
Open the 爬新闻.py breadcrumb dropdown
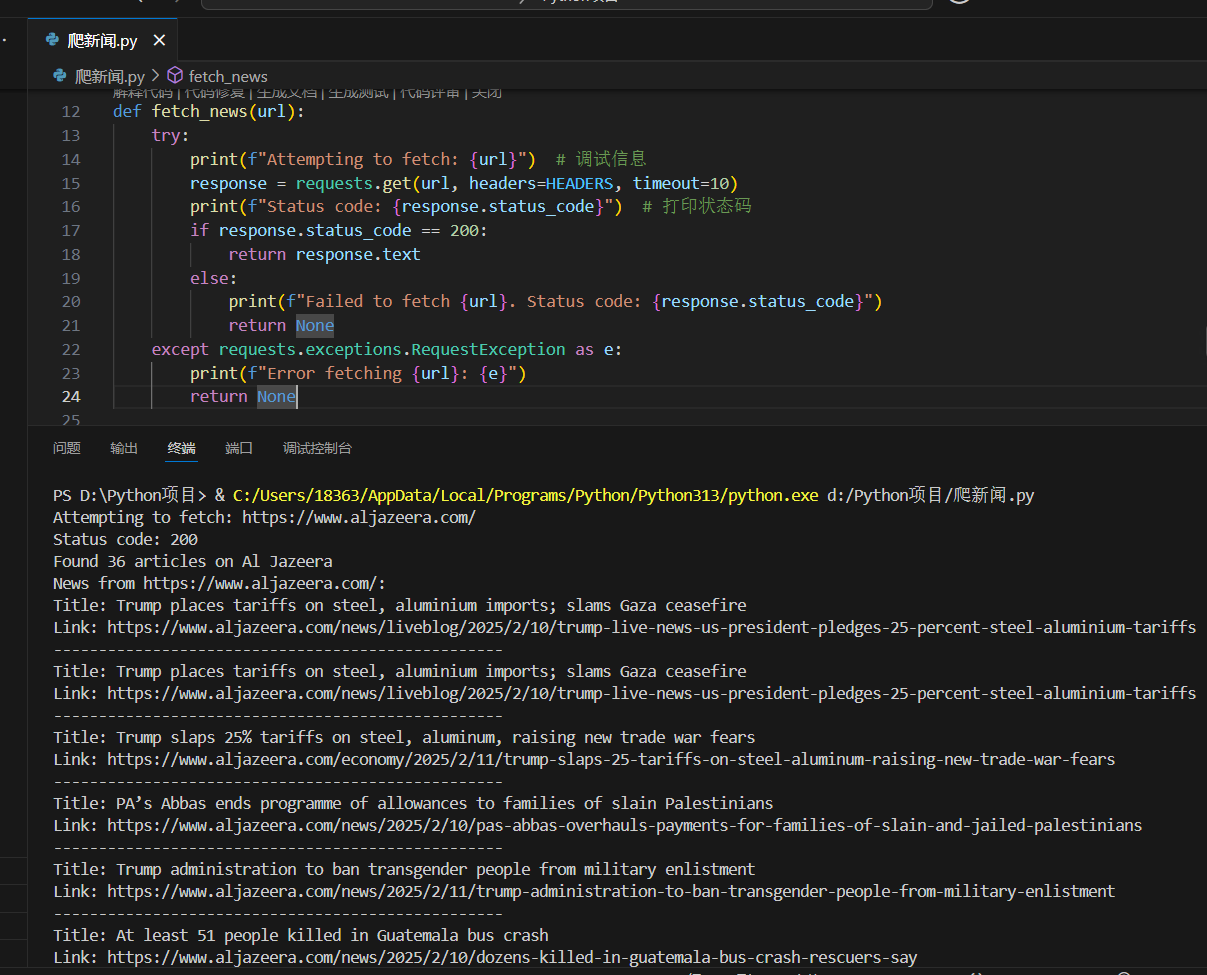coord(110,76)
